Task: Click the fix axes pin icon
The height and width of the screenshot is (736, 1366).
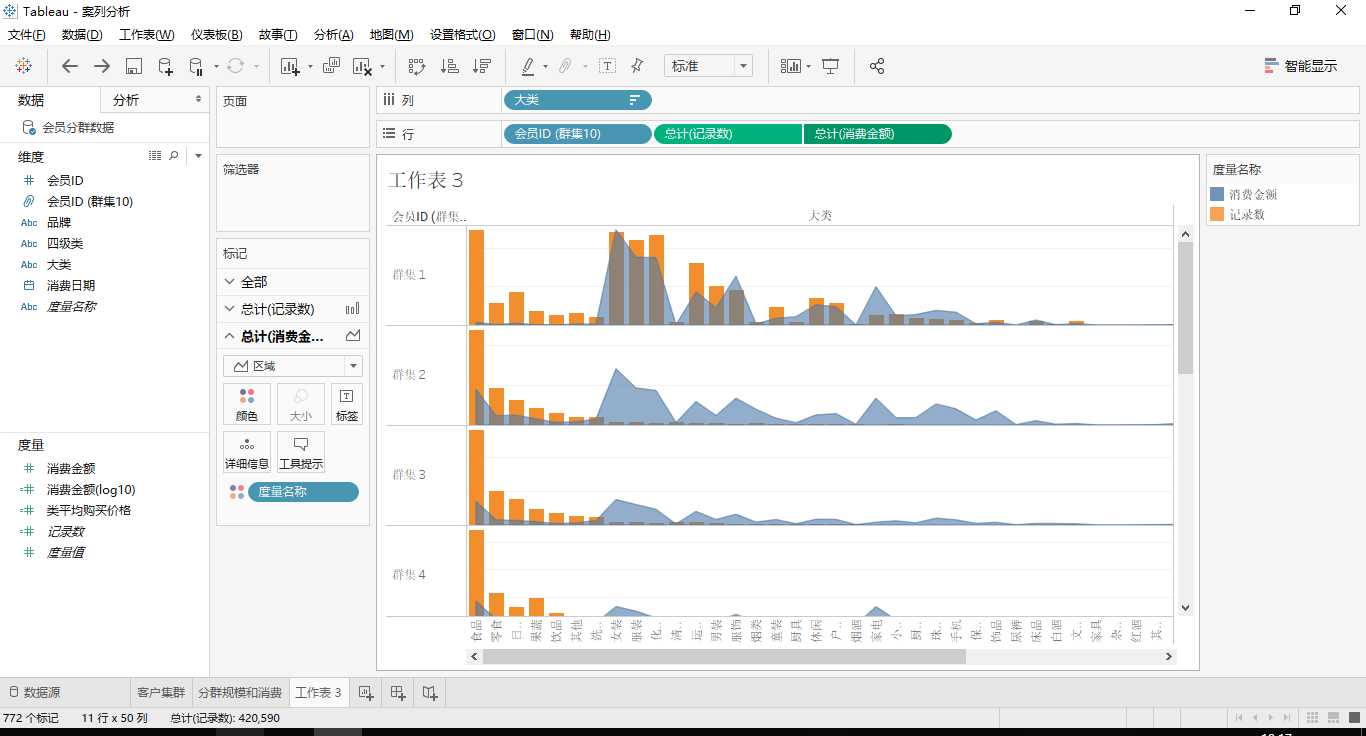Action: point(637,66)
